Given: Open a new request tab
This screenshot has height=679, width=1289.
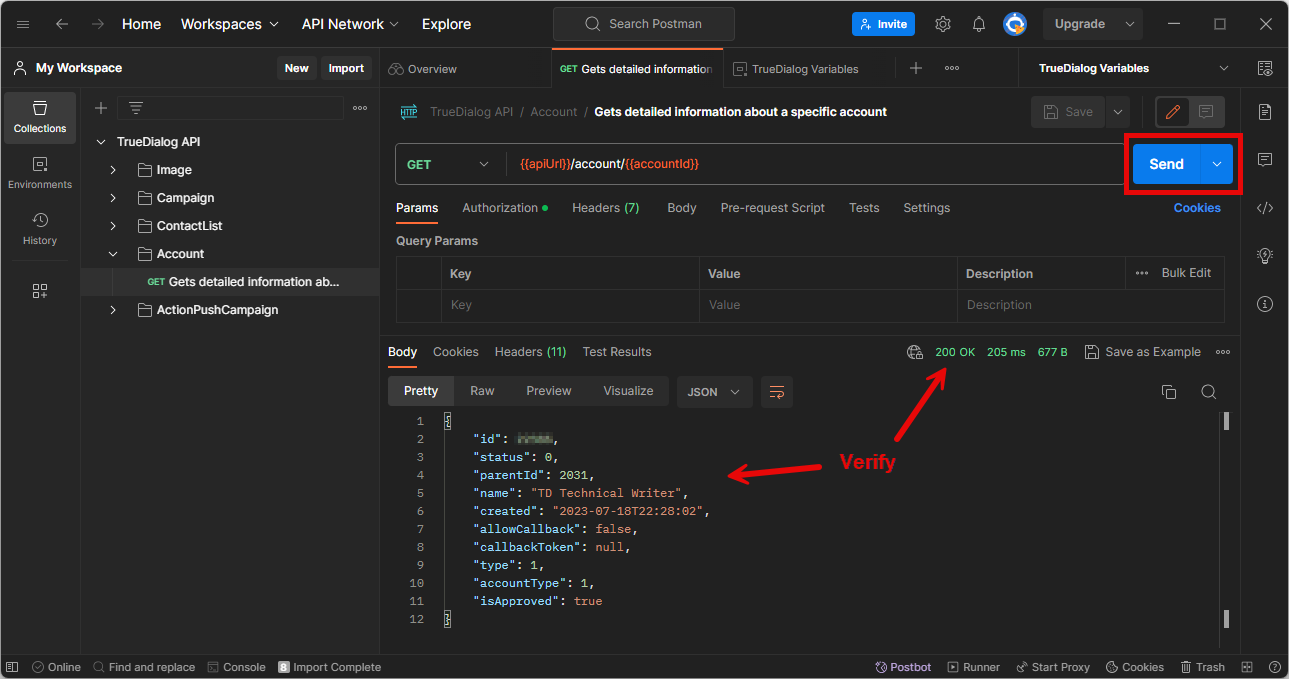Looking at the screenshot, I should (x=916, y=68).
